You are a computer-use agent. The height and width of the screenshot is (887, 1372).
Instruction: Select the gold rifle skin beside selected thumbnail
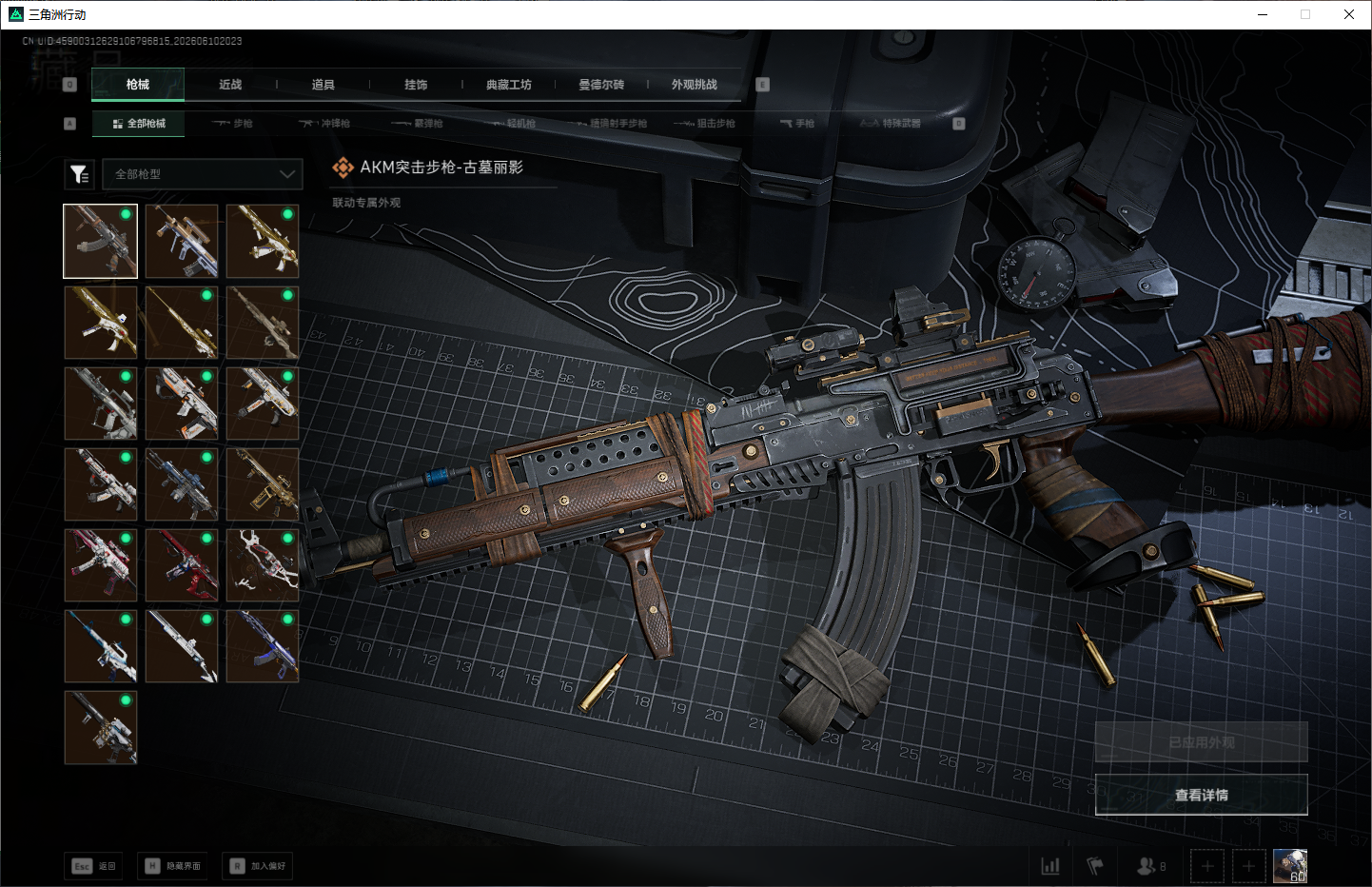coord(182,242)
